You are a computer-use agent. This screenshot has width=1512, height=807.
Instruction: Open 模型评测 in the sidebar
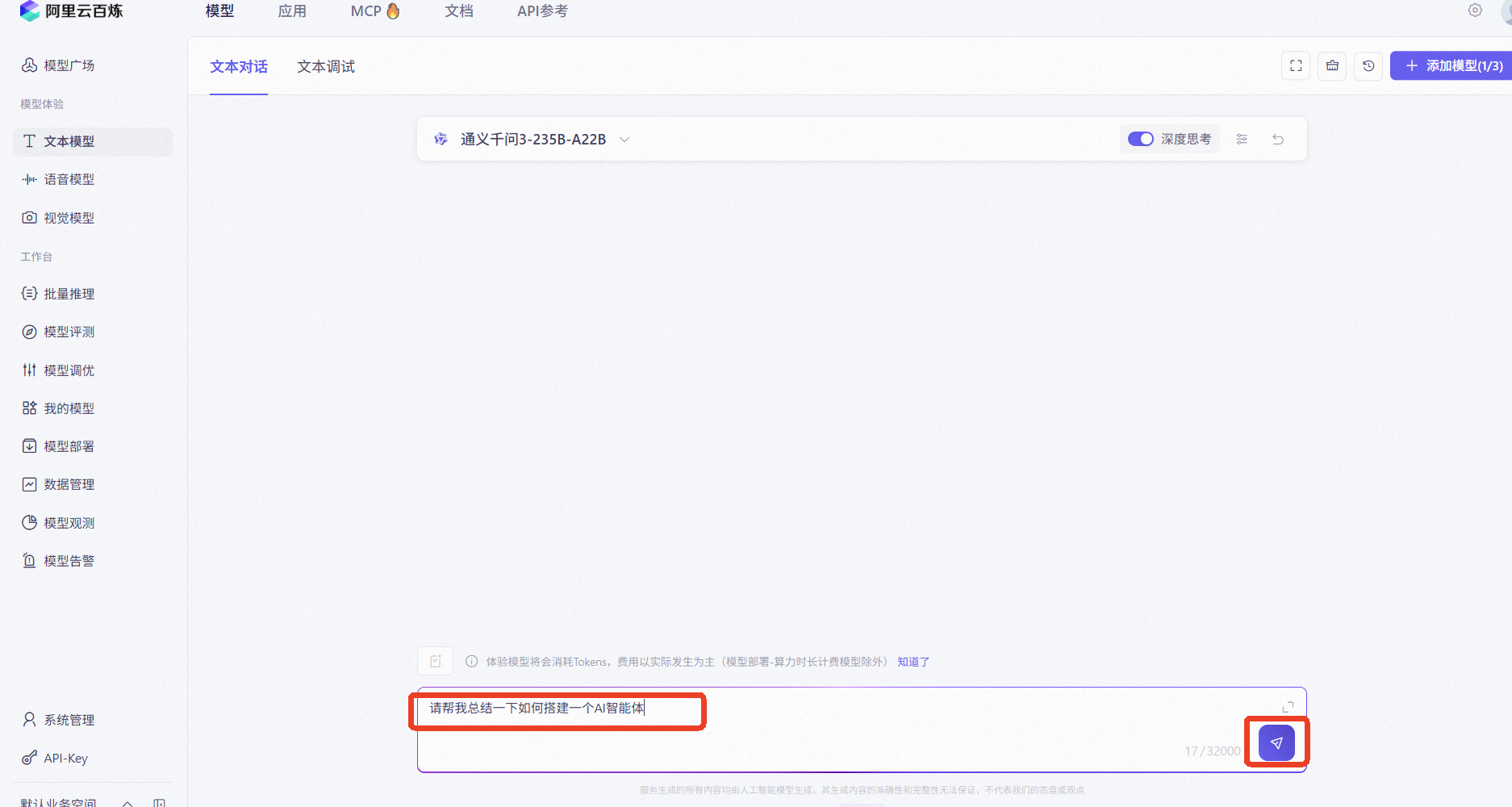[58, 332]
